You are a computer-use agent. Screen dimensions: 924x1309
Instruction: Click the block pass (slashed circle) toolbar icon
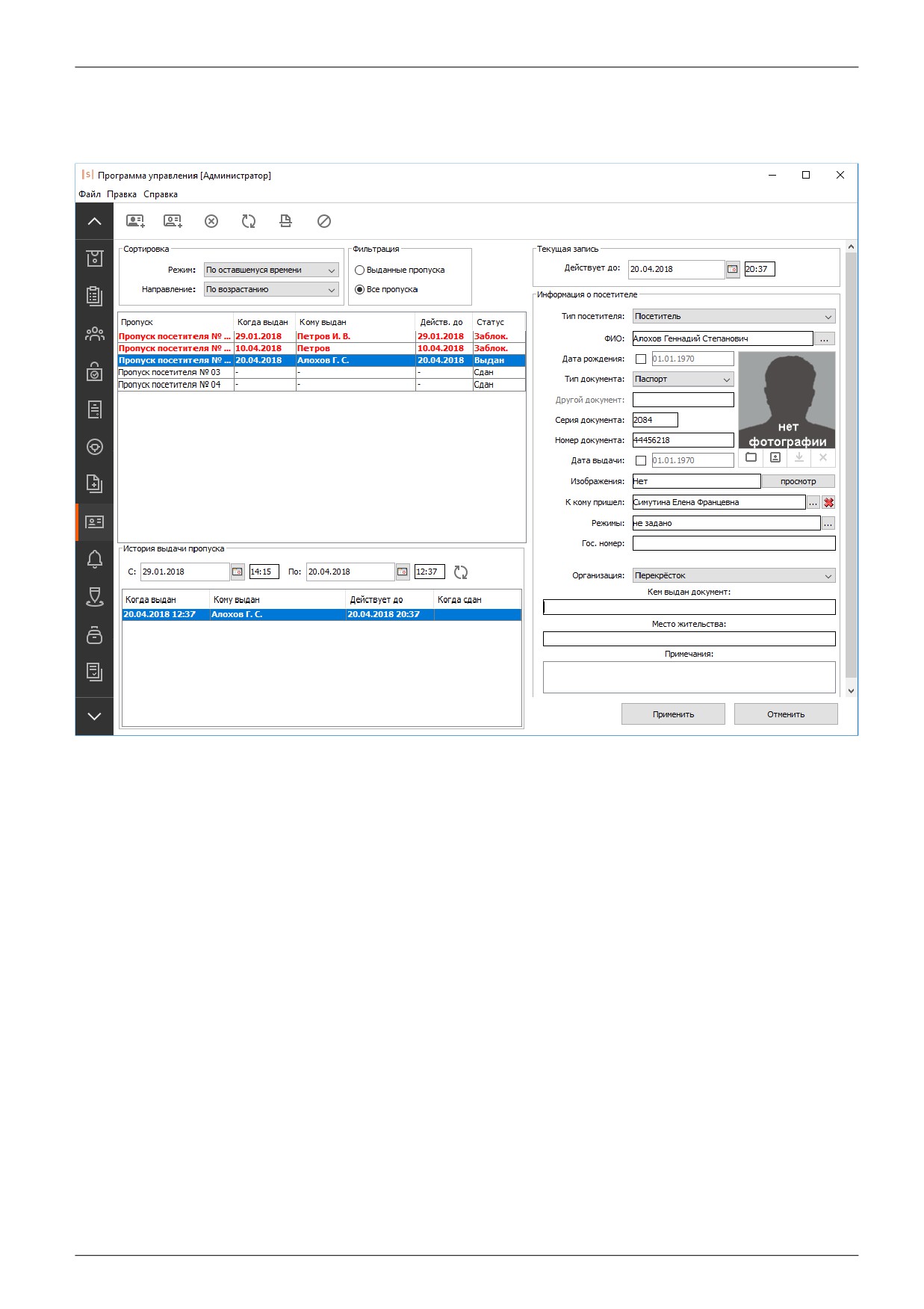(324, 221)
